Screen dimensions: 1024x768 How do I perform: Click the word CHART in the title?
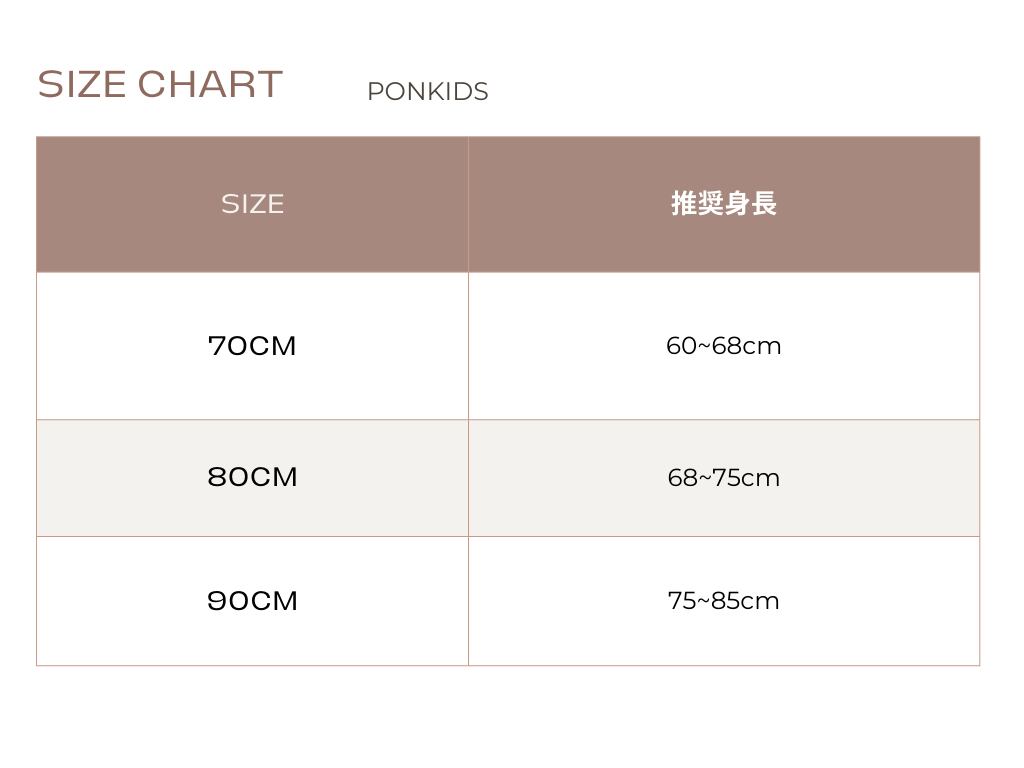point(210,84)
